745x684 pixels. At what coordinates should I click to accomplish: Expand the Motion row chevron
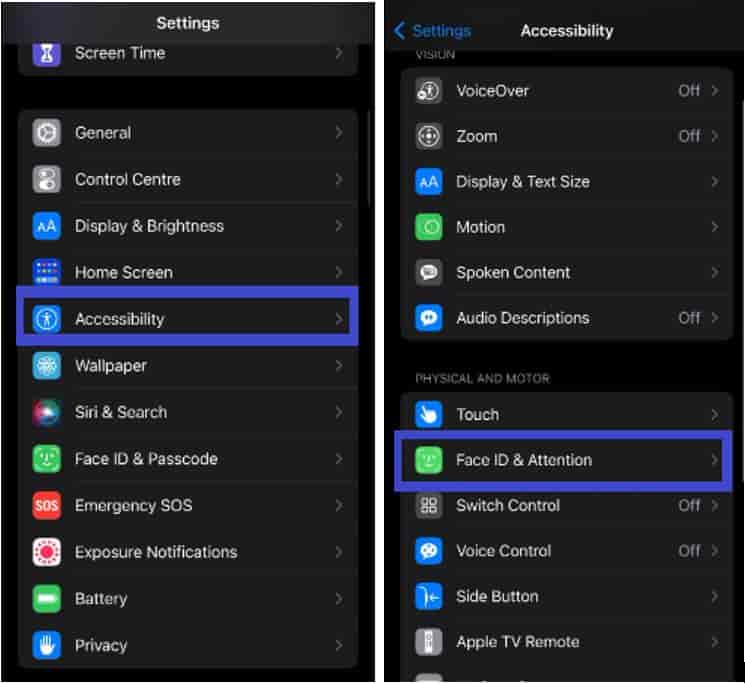[x=715, y=227]
